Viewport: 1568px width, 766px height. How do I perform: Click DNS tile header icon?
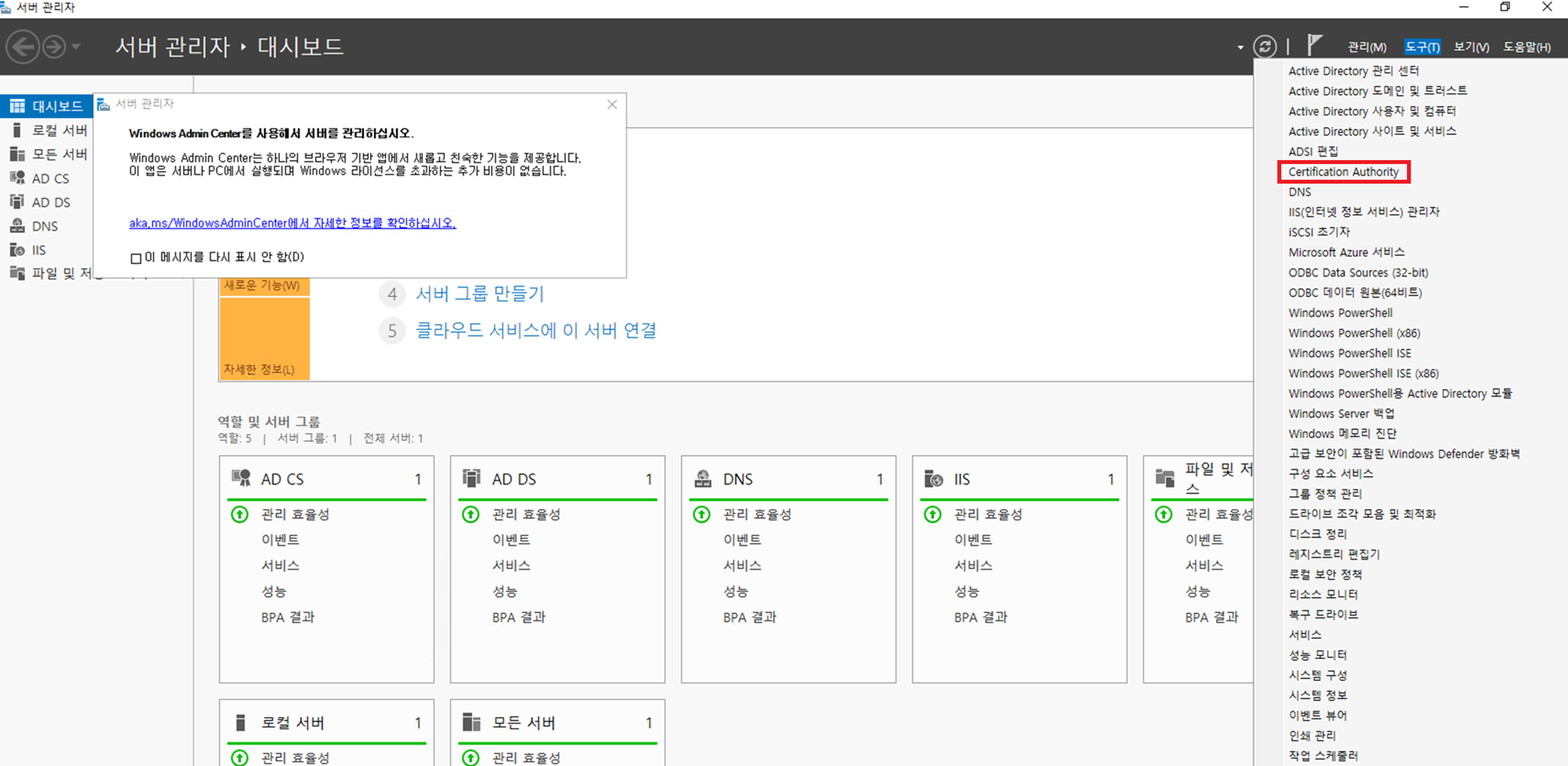point(703,478)
